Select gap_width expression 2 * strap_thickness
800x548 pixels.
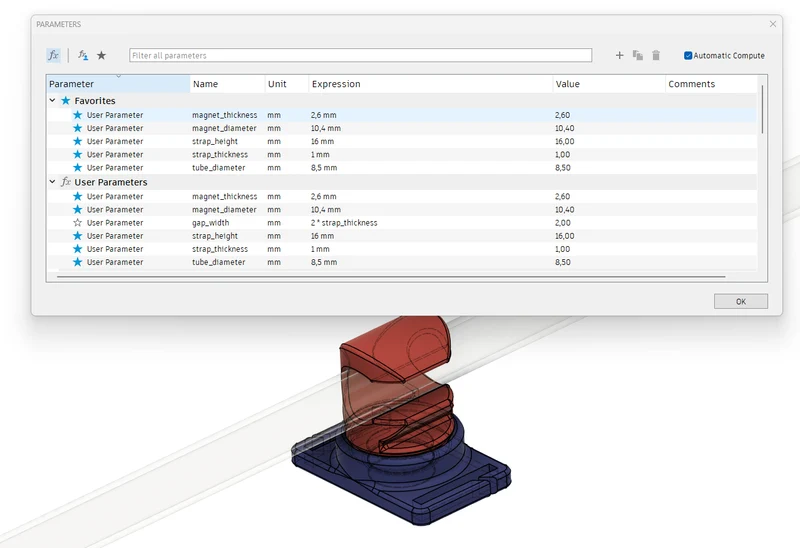(x=344, y=222)
